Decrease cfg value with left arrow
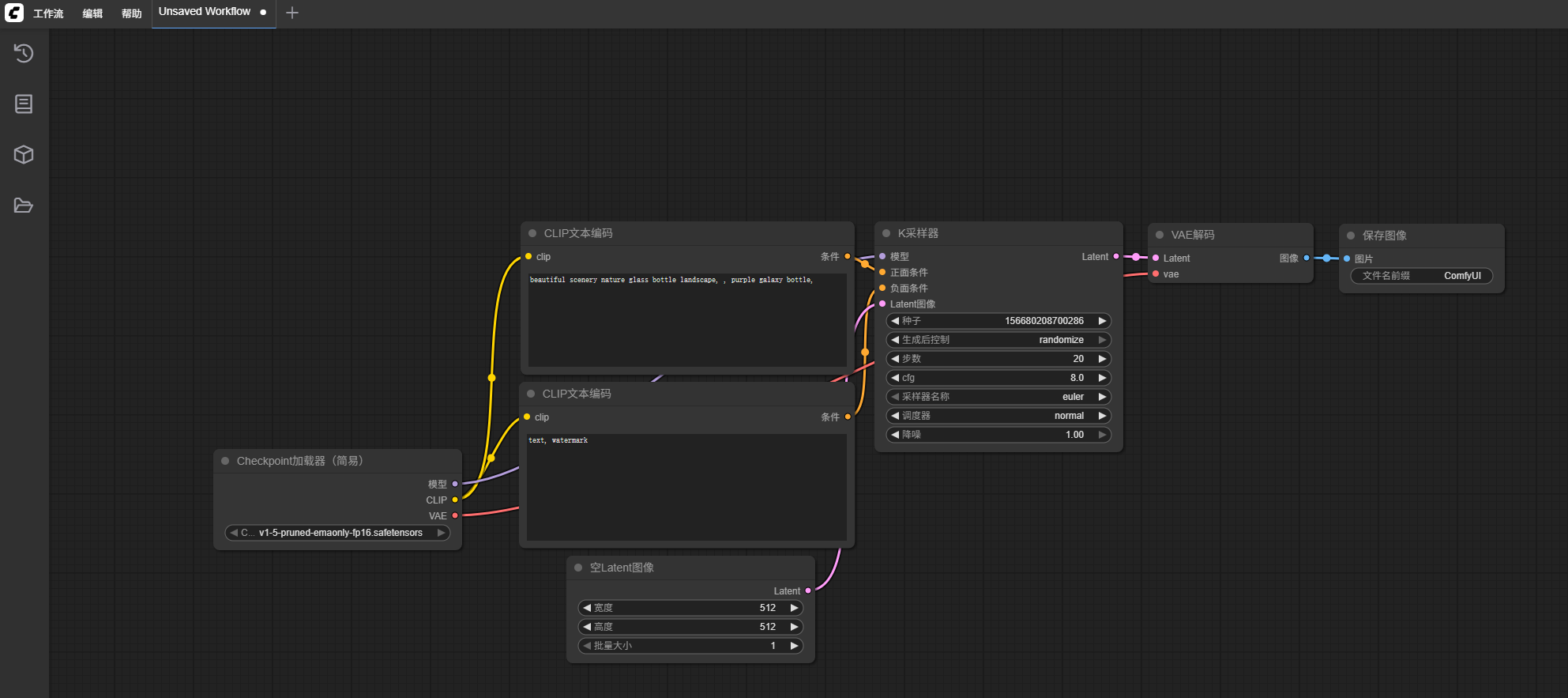This screenshot has height=698, width=1568. click(x=895, y=378)
